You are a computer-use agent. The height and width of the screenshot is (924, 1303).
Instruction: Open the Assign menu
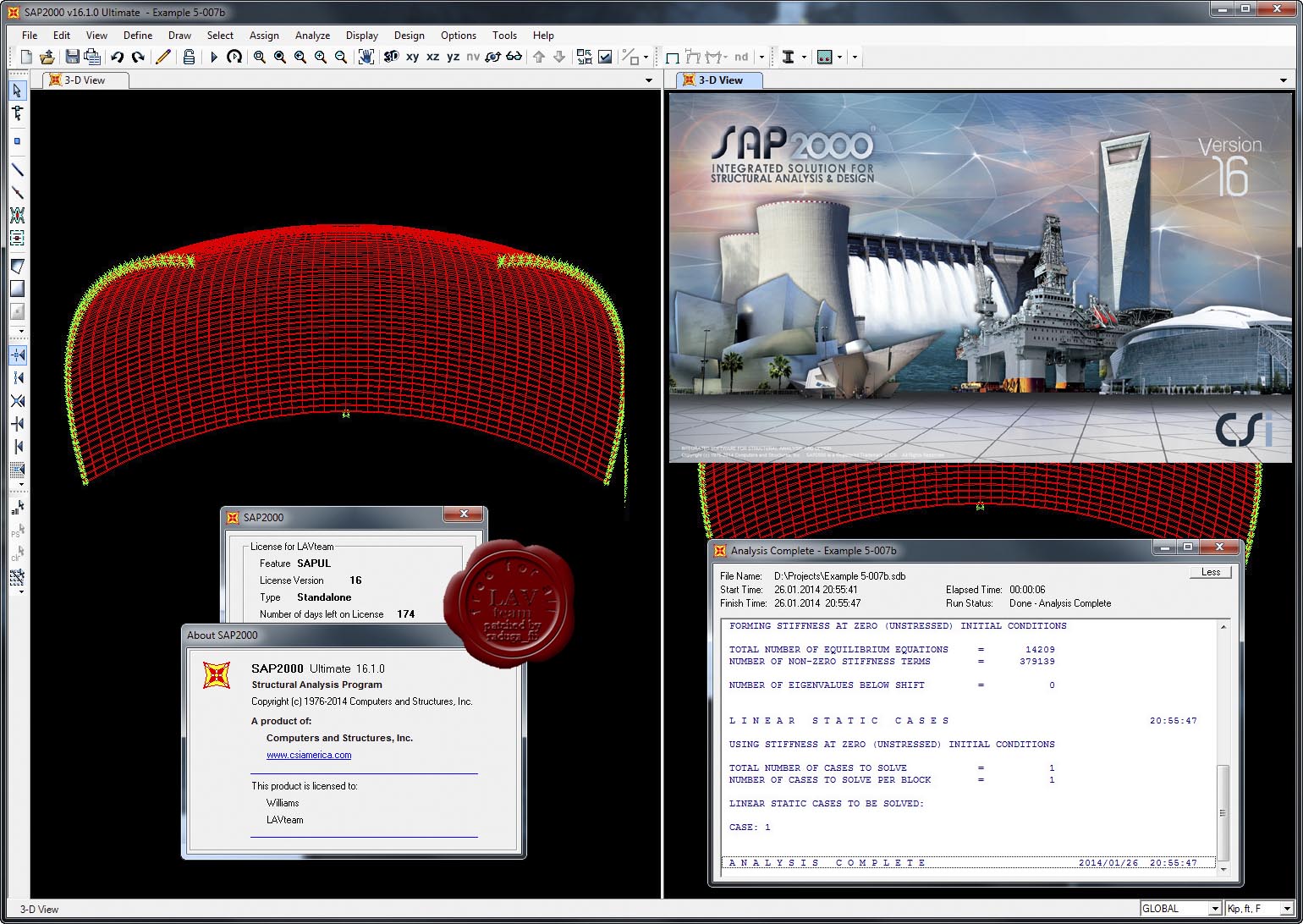pos(264,36)
